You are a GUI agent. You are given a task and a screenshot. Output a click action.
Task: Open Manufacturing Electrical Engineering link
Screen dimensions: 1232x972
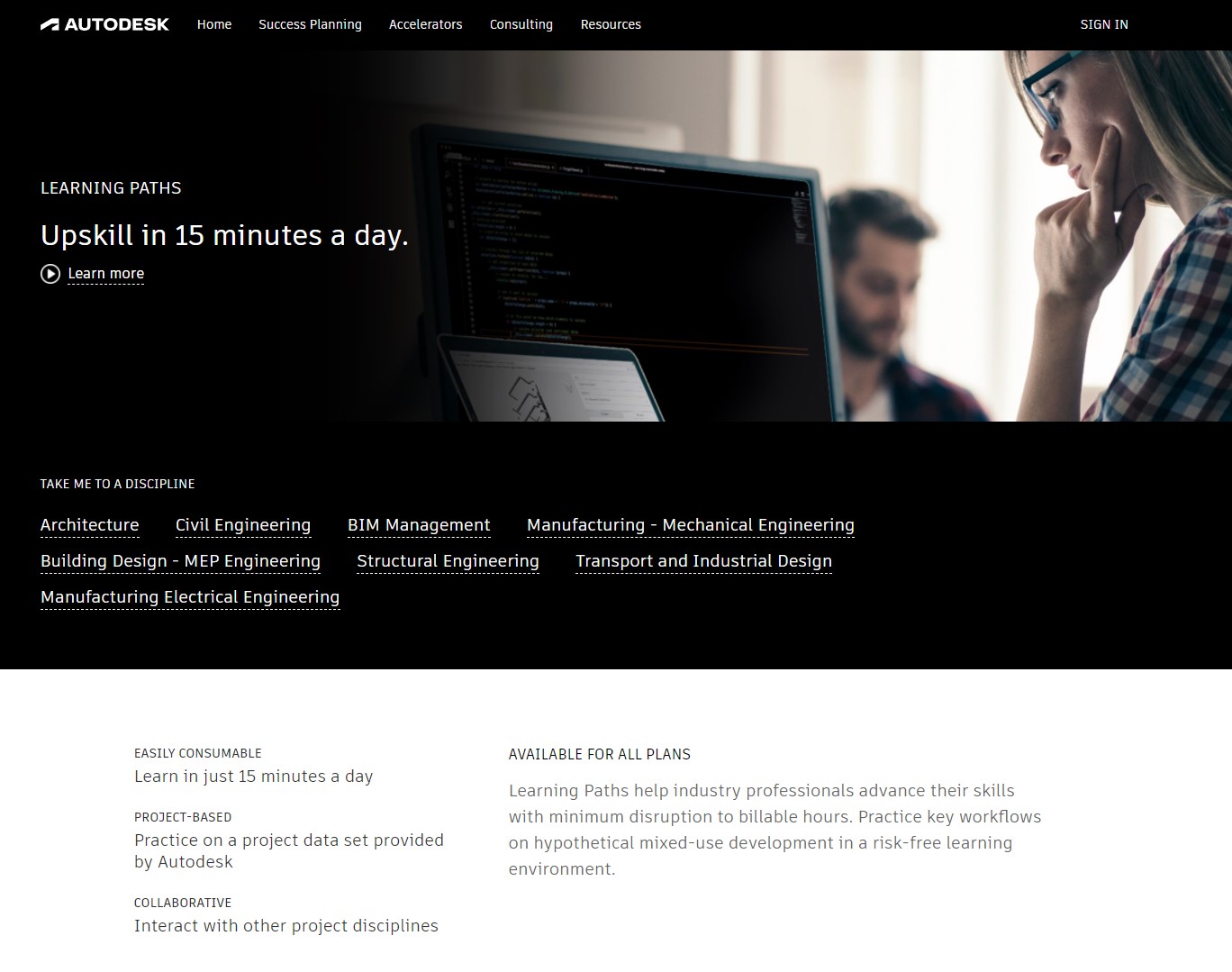190,597
